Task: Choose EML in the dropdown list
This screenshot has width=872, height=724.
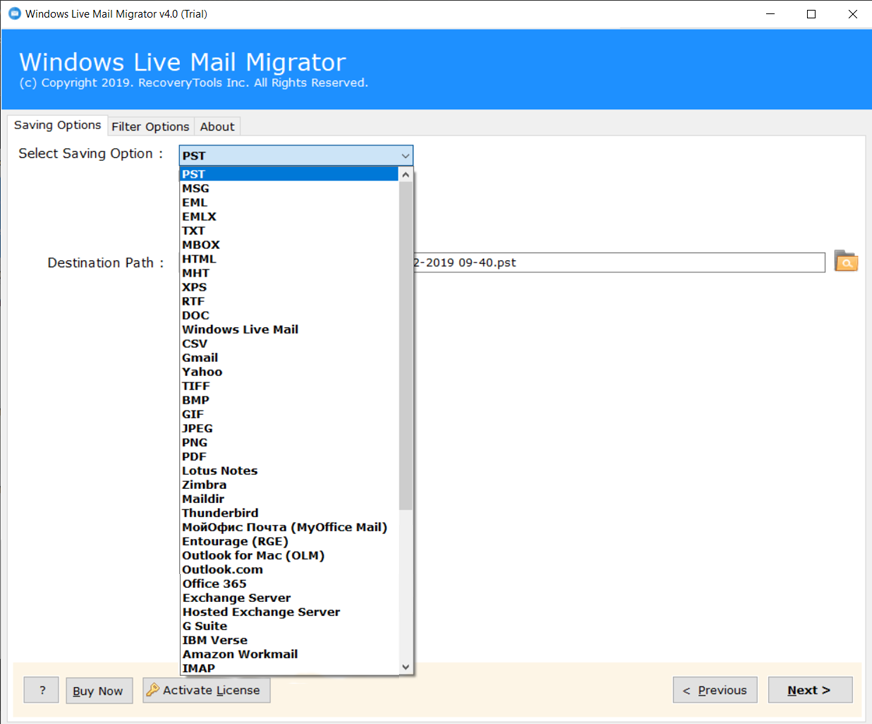Action: [x=289, y=202]
